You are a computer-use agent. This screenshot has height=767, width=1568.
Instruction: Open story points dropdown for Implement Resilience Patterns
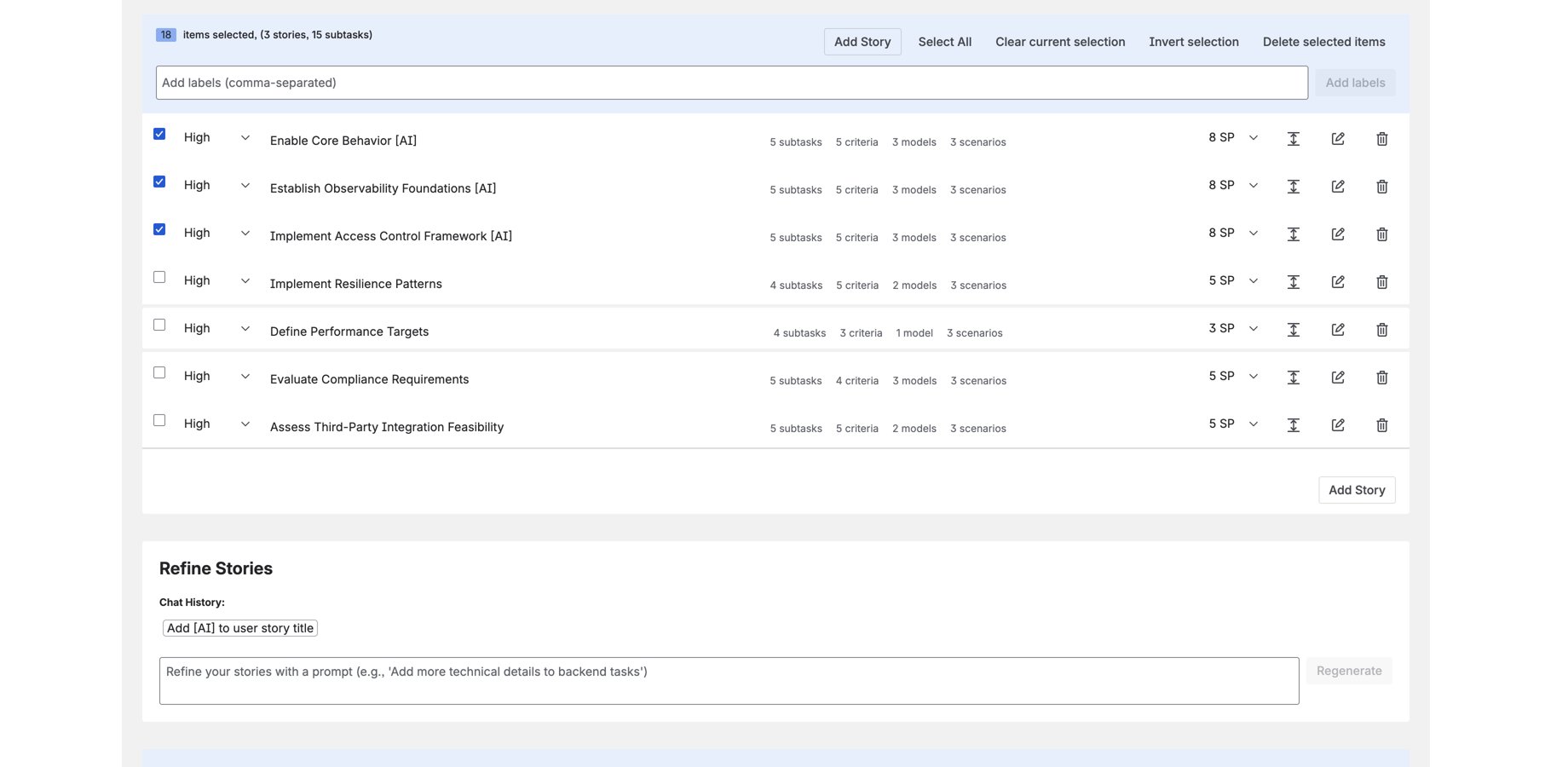[1254, 280]
